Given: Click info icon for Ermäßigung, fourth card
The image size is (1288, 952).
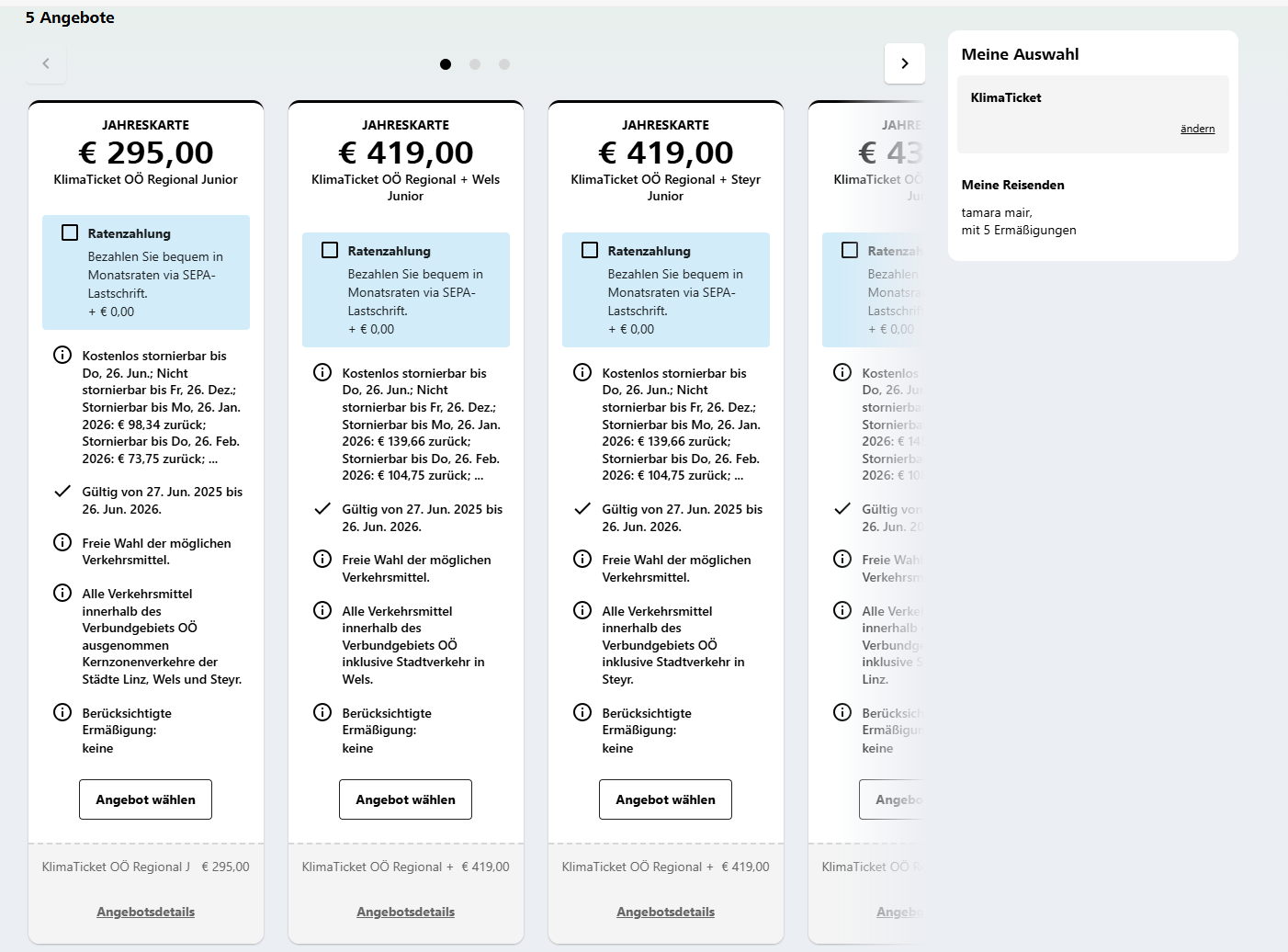Looking at the screenshot, I should 842,712.
